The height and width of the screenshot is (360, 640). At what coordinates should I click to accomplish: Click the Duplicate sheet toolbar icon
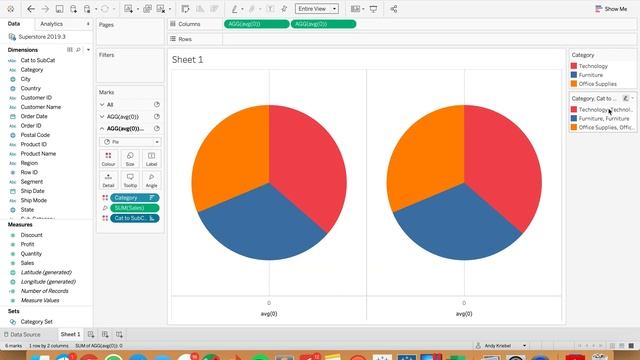[x=147, y=9]
